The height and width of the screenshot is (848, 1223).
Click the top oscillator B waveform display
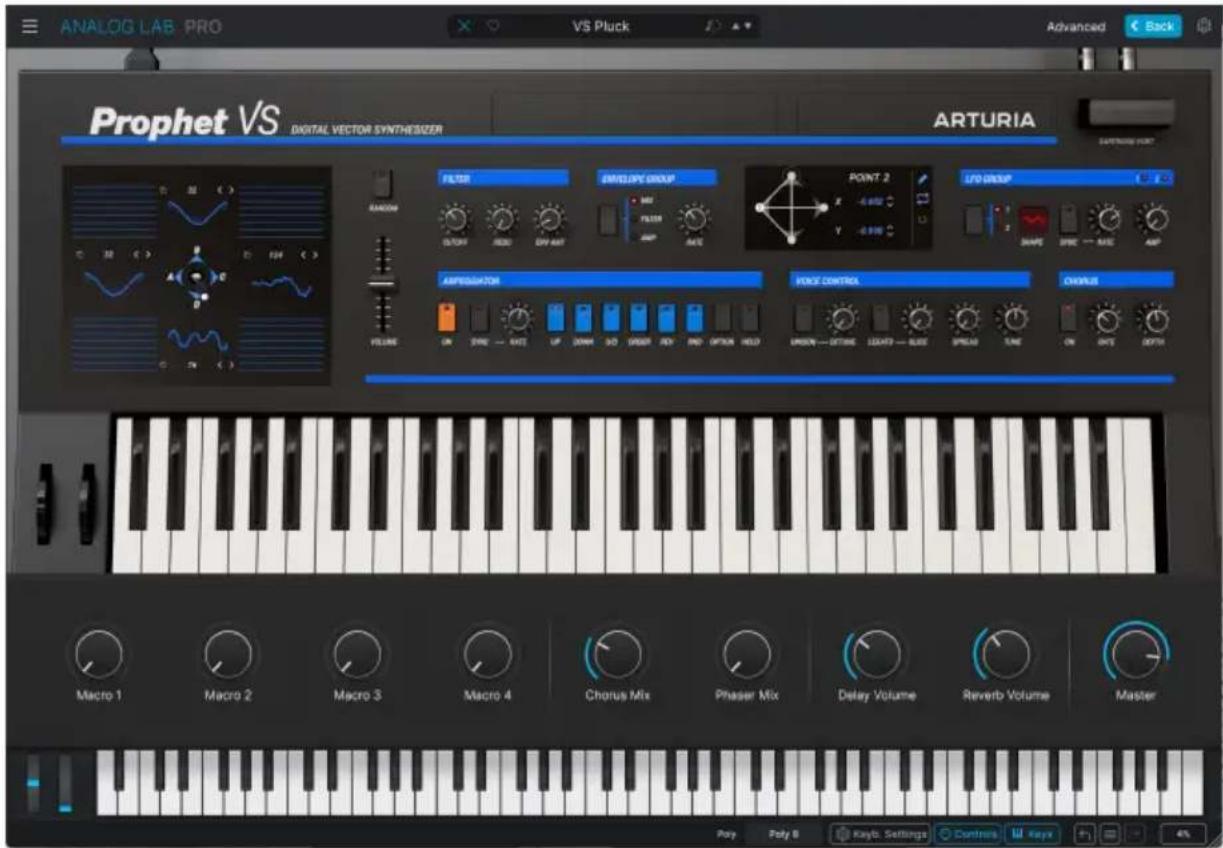(x=196, y=211)
